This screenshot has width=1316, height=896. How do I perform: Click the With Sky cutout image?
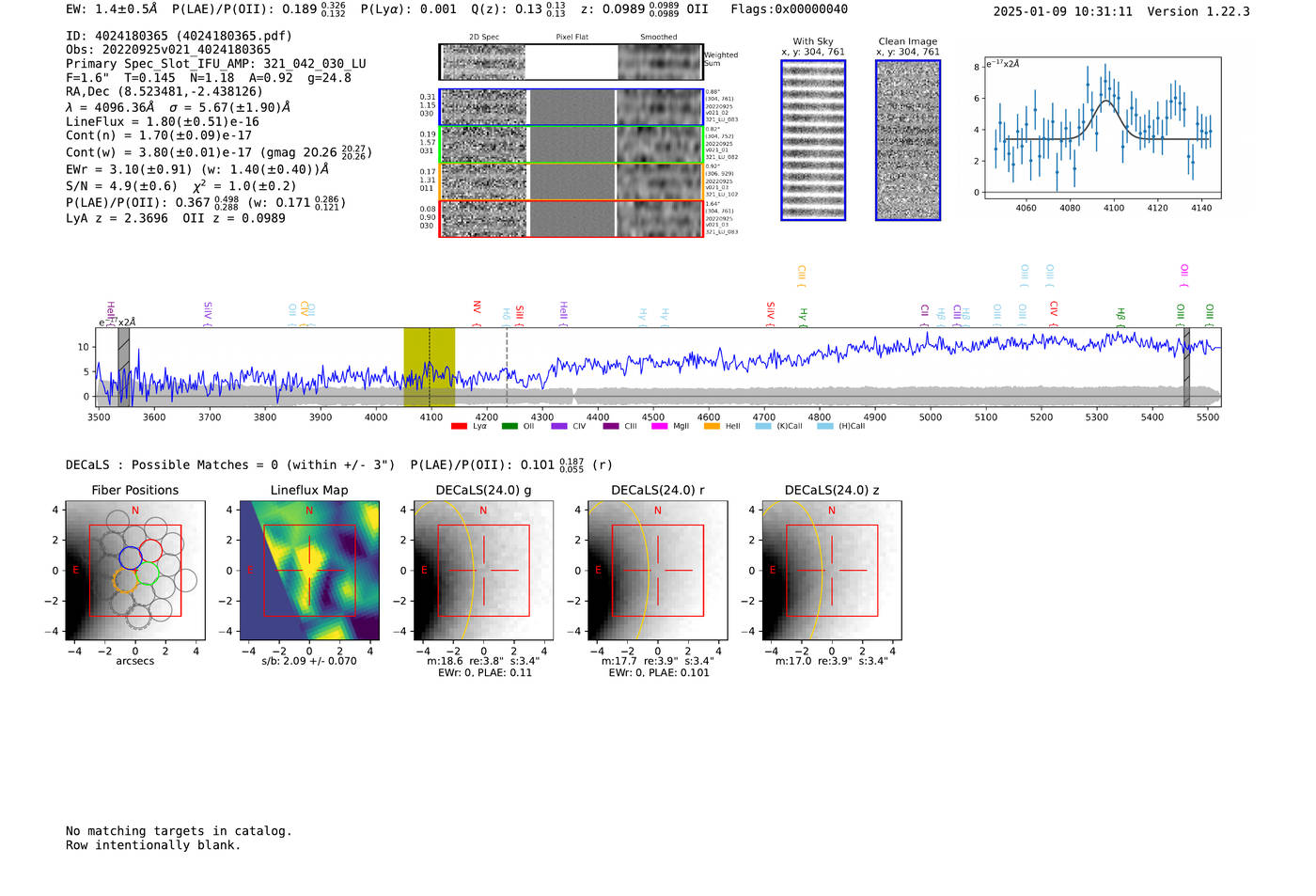(813, 140)
